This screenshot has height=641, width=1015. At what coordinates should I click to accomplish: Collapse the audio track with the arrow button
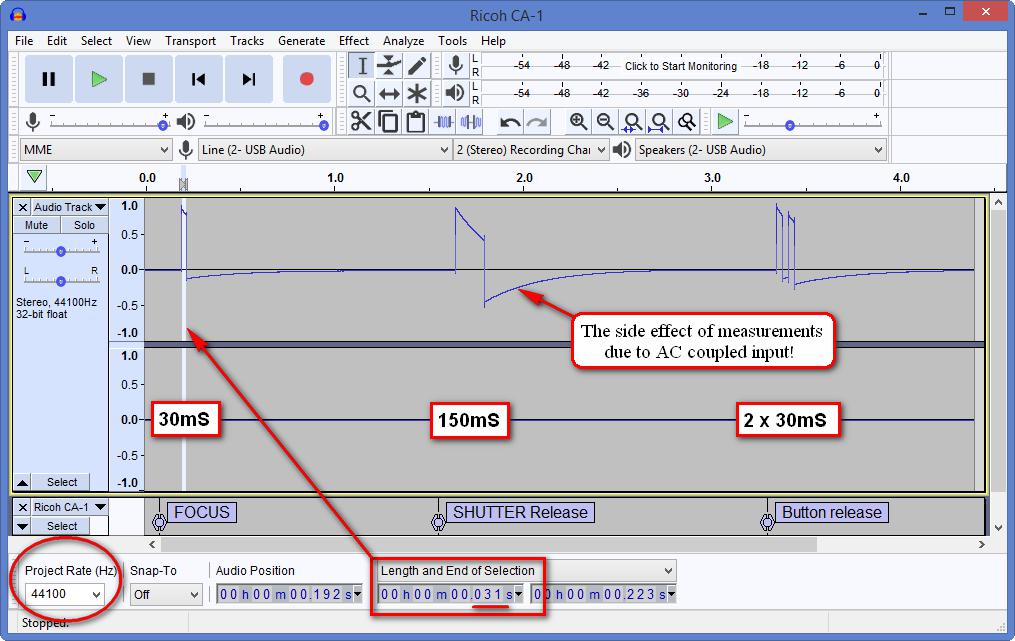tap(23, 482)
